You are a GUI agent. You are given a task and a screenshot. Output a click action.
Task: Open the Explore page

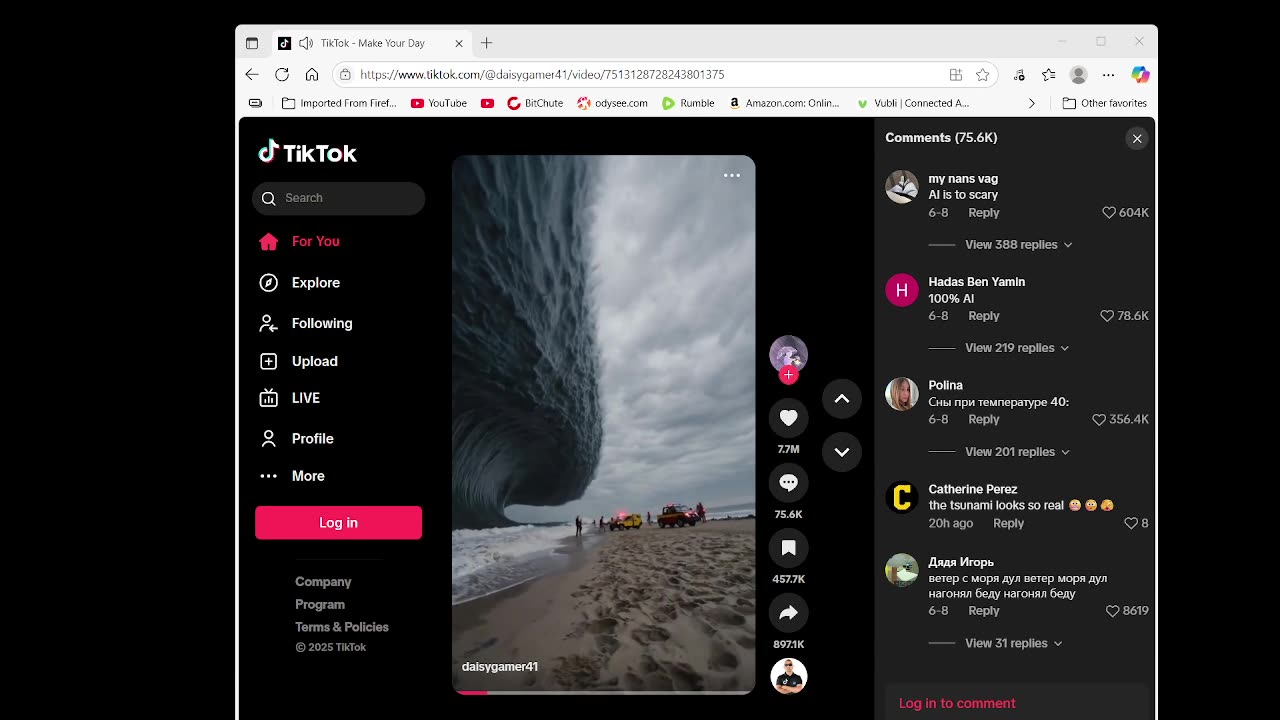pyautogui.click(x=299, y=283)
